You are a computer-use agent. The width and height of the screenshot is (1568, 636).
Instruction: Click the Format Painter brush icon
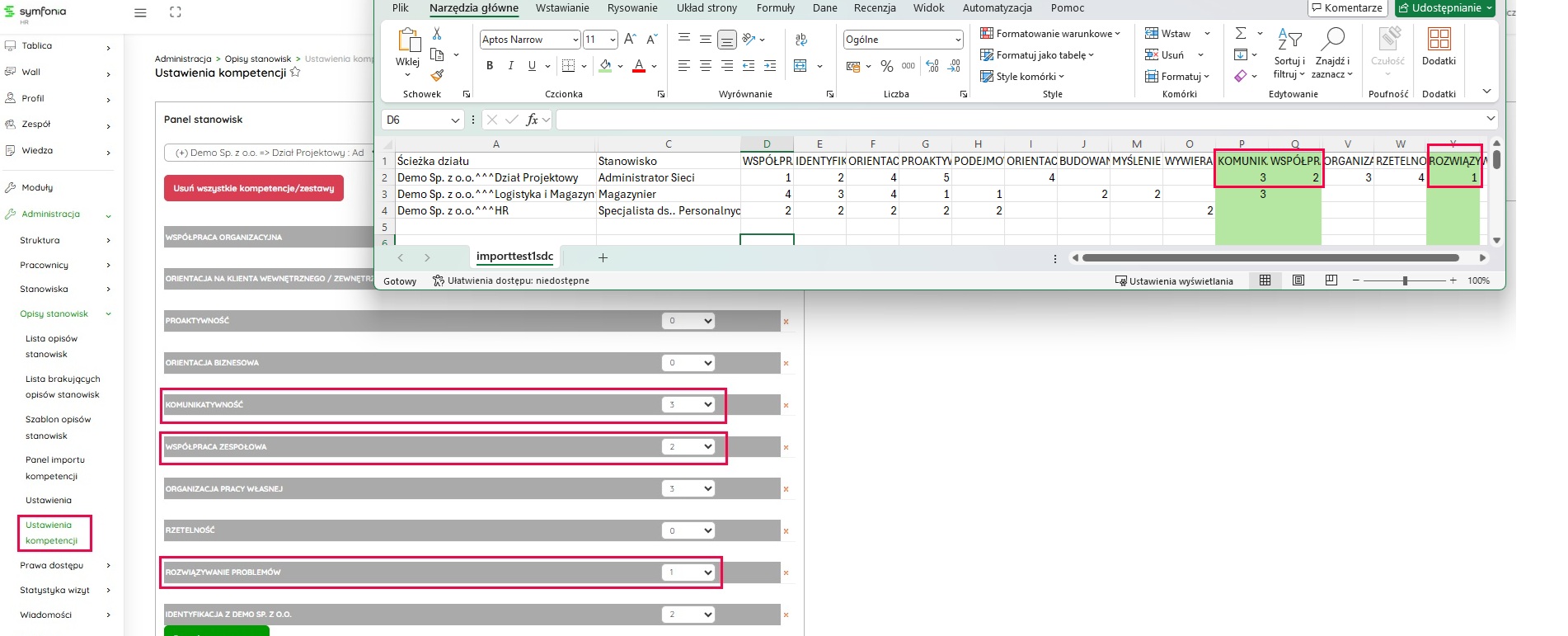[437, 75]
